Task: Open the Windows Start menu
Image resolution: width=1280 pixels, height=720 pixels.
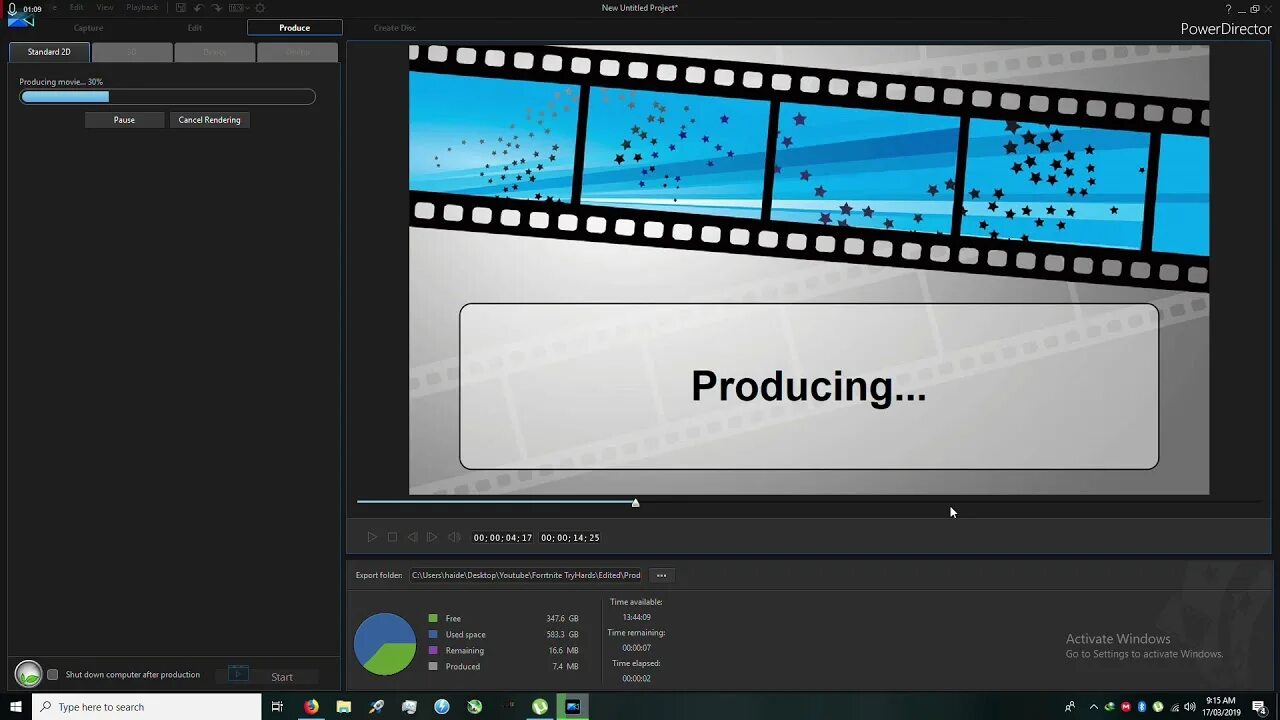Action: point(16,707)
